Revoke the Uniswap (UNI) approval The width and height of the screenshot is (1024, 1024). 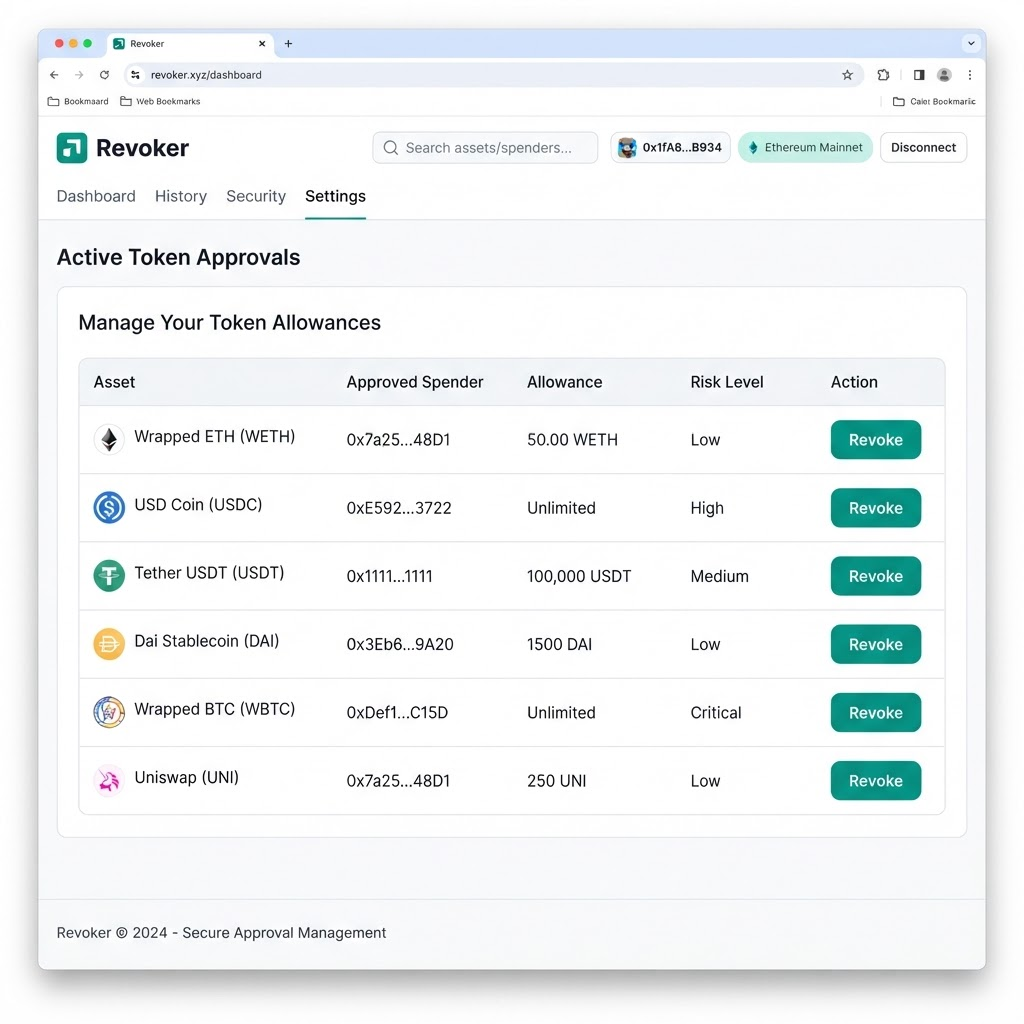coord(876,780)
